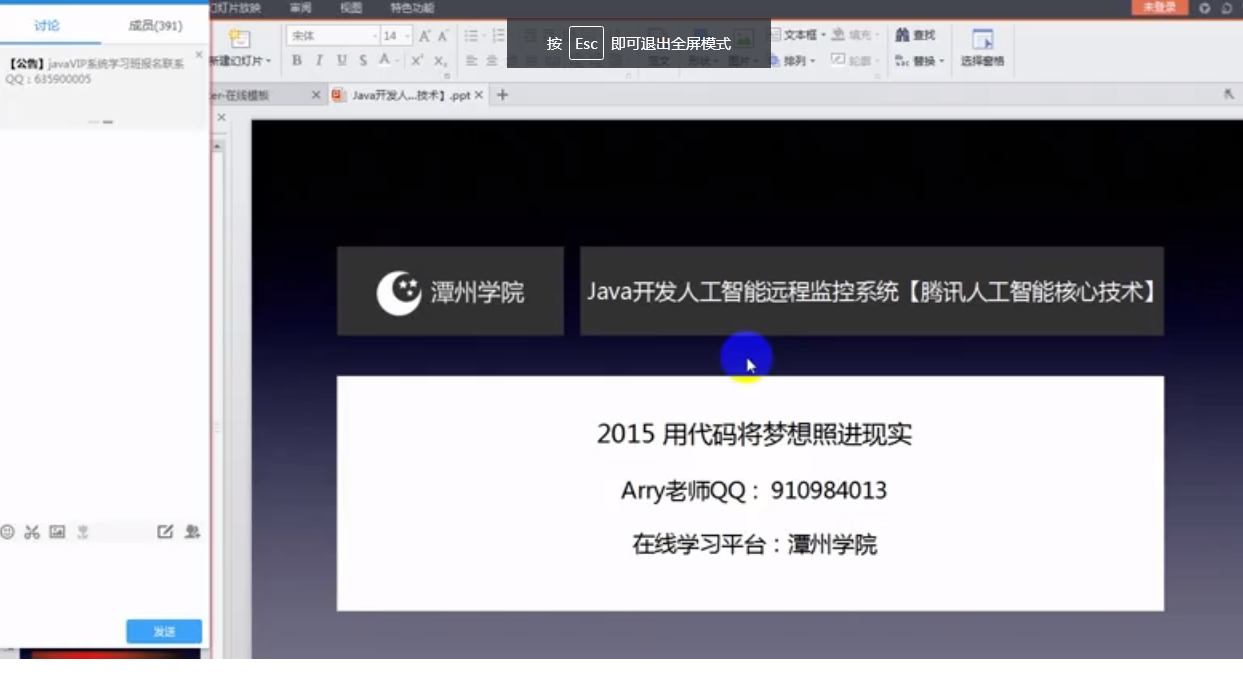The height and width of the screenshot is (682, 1243).
Task: Toggle italic formatting
Action: tap(319, 61)
